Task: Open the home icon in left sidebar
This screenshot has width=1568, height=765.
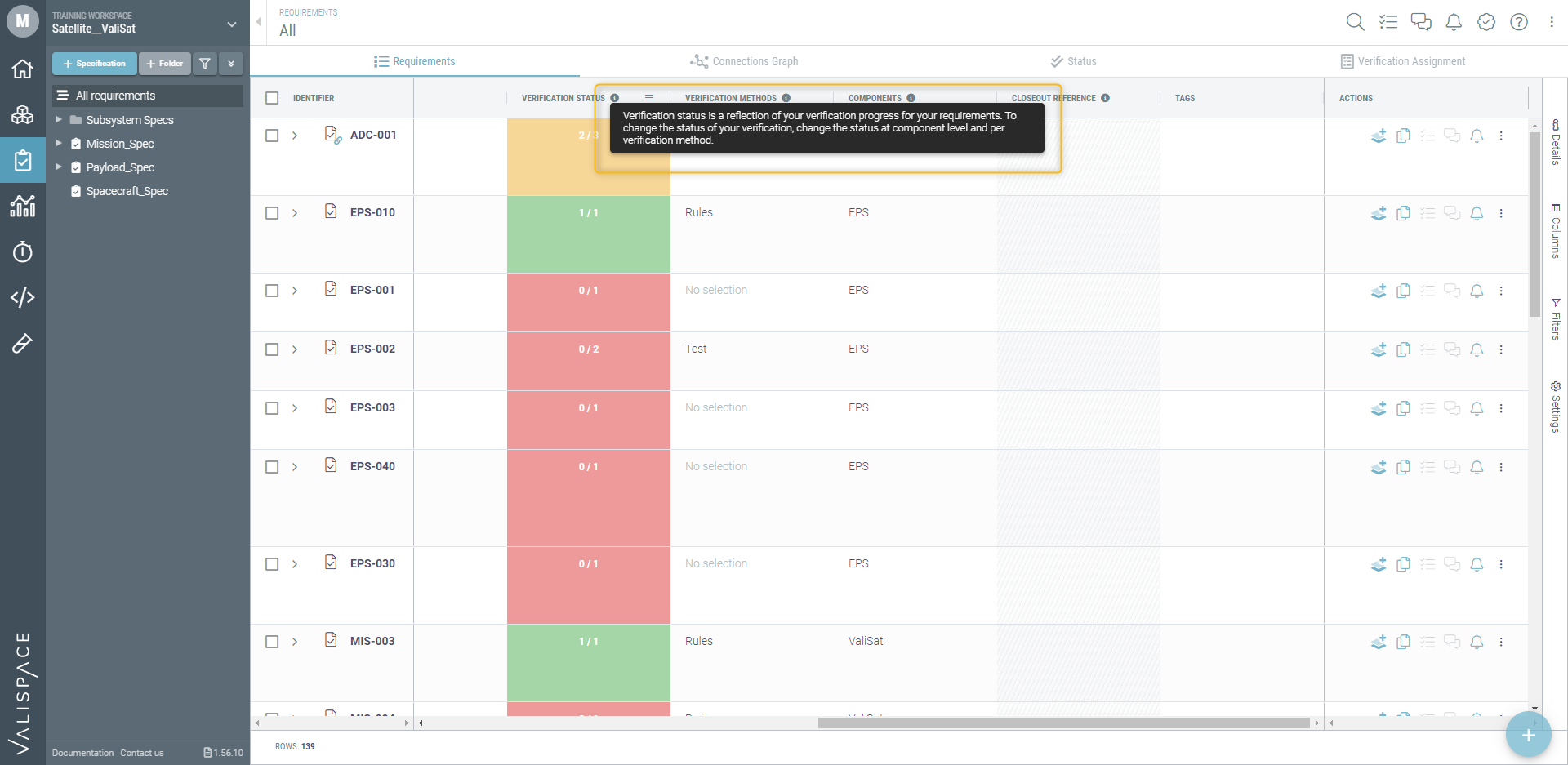Action: 22,69
